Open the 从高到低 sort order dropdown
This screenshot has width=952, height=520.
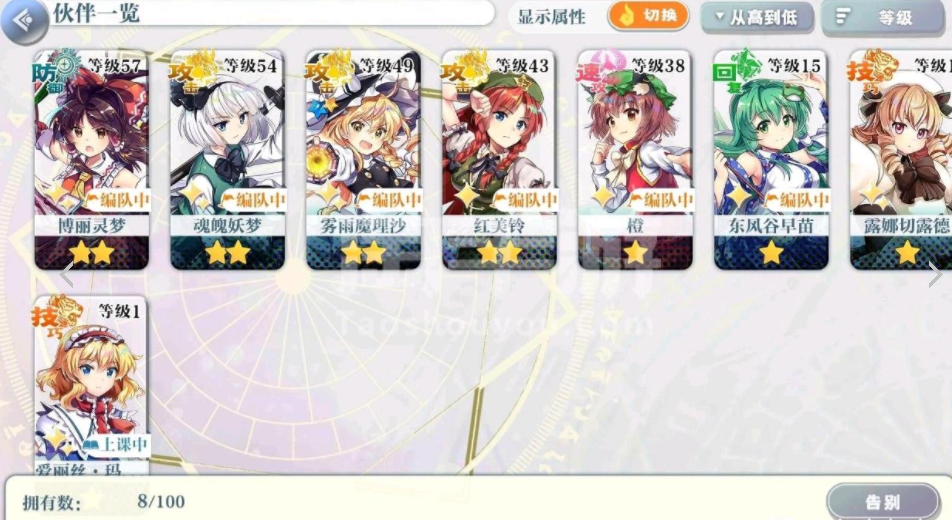[x=757, y=18]
